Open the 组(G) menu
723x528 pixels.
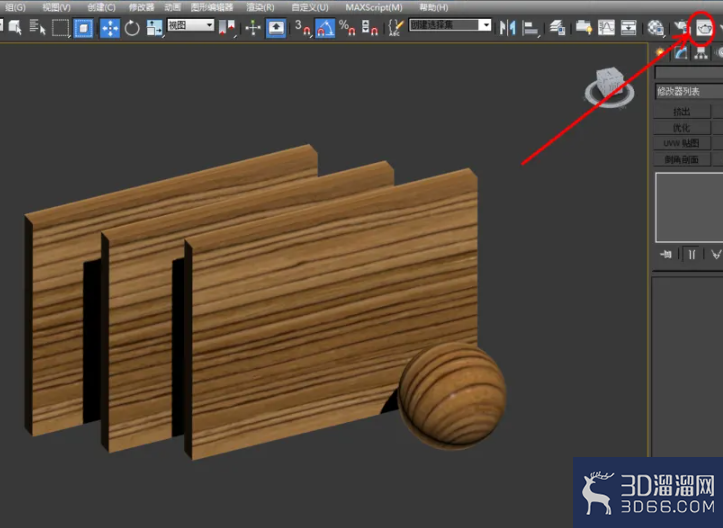tap(15, 7)
